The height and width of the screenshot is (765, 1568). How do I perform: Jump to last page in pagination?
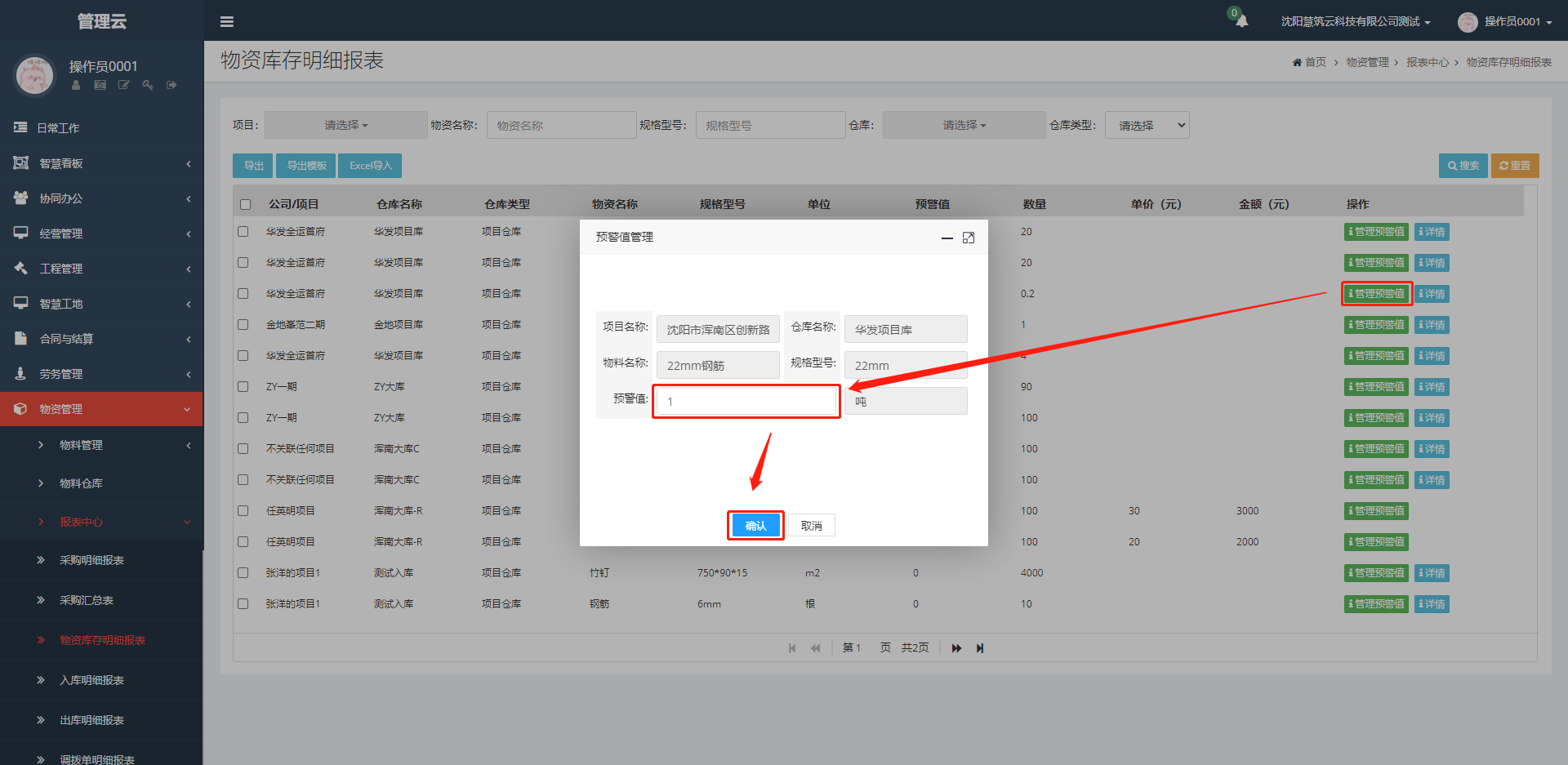coord(980,648)
